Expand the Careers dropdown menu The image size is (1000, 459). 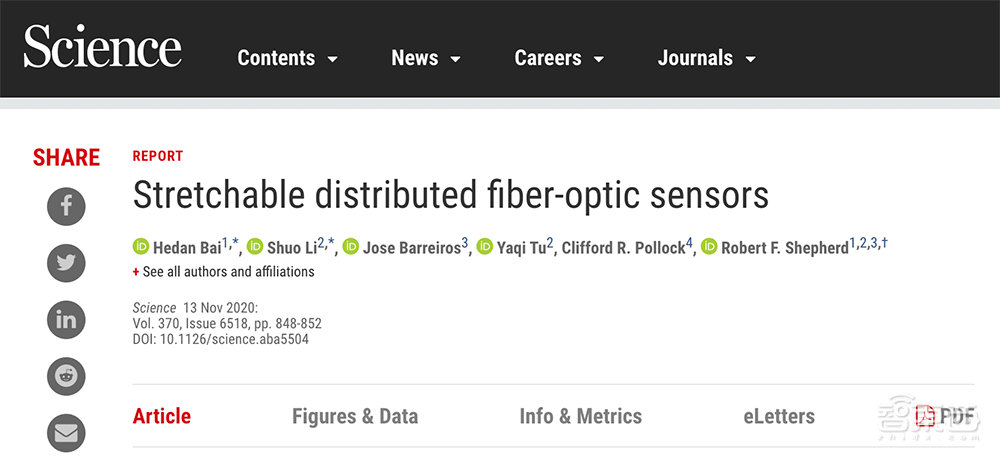coord(559,58)
